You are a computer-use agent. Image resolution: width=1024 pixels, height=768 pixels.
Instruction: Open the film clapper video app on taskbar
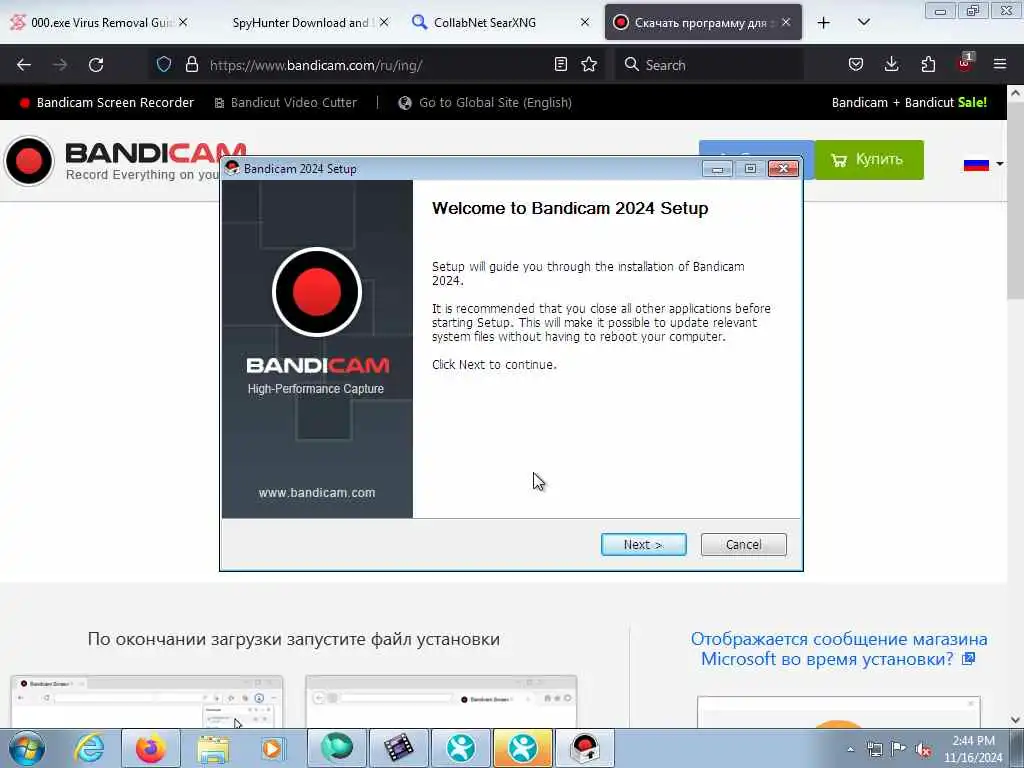pyautogui.click(x=398, y=748)
